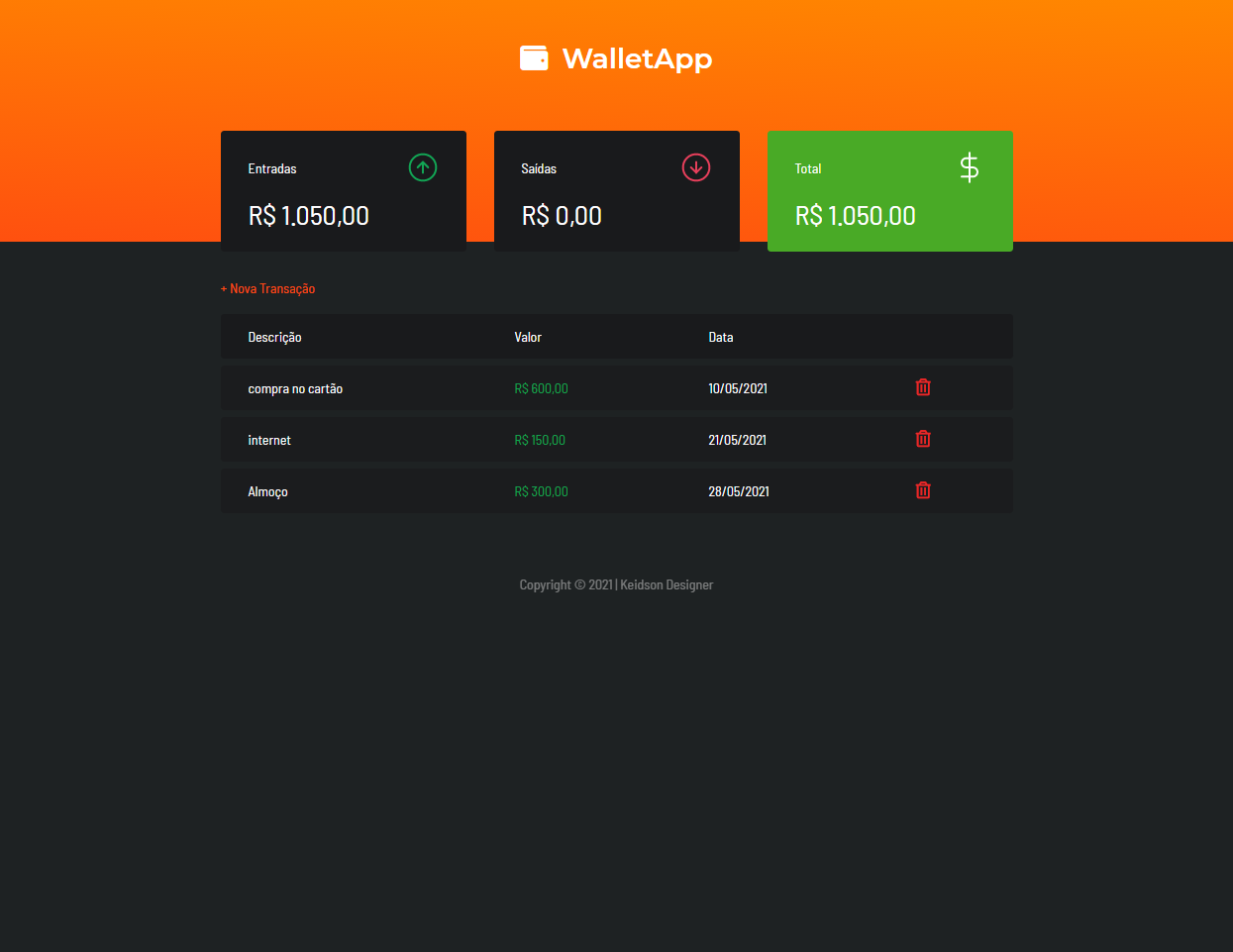Open the '+ Nova Transação' link
1233x952 pixels.
point(267,288)
